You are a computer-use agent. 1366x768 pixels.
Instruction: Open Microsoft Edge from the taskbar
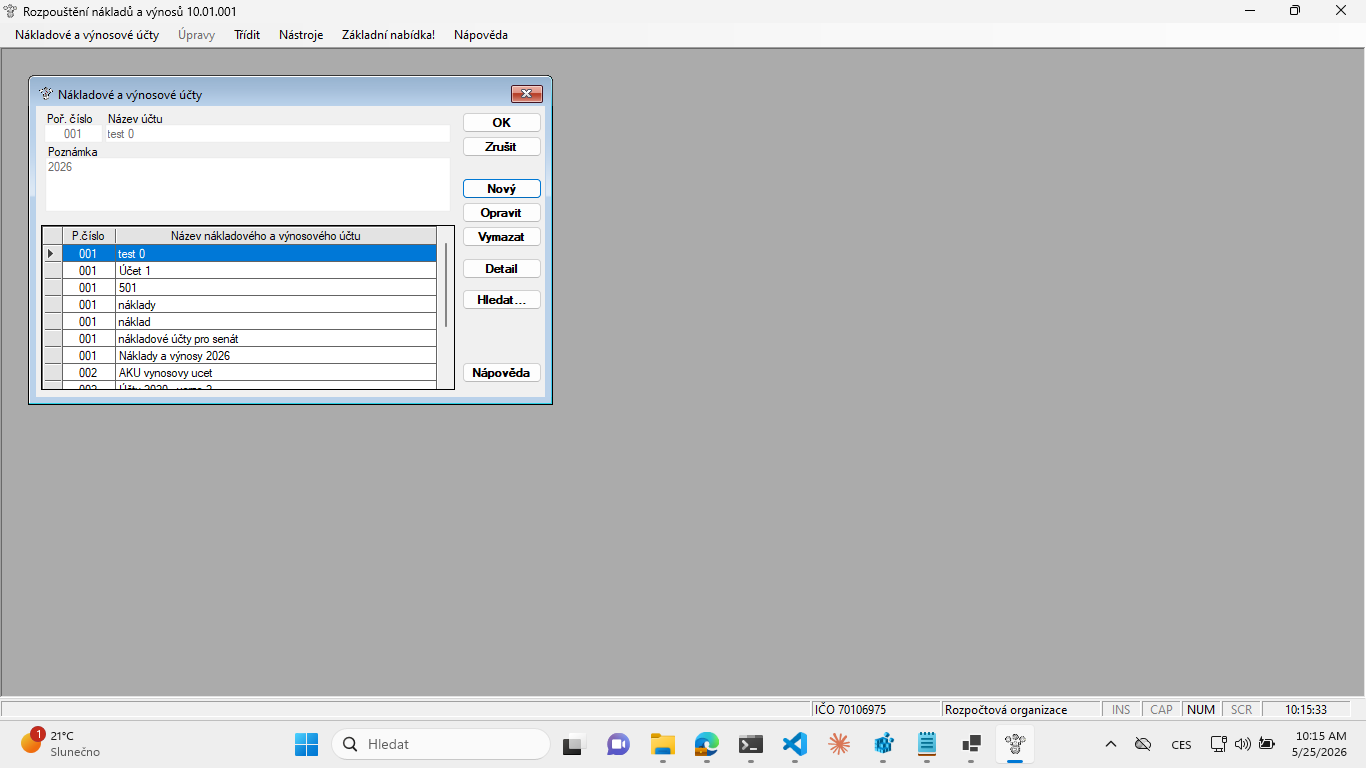[x=707, y=744]
